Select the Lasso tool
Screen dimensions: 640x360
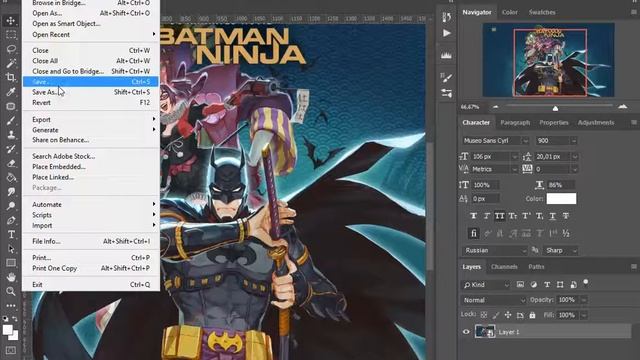pos(11,49)
